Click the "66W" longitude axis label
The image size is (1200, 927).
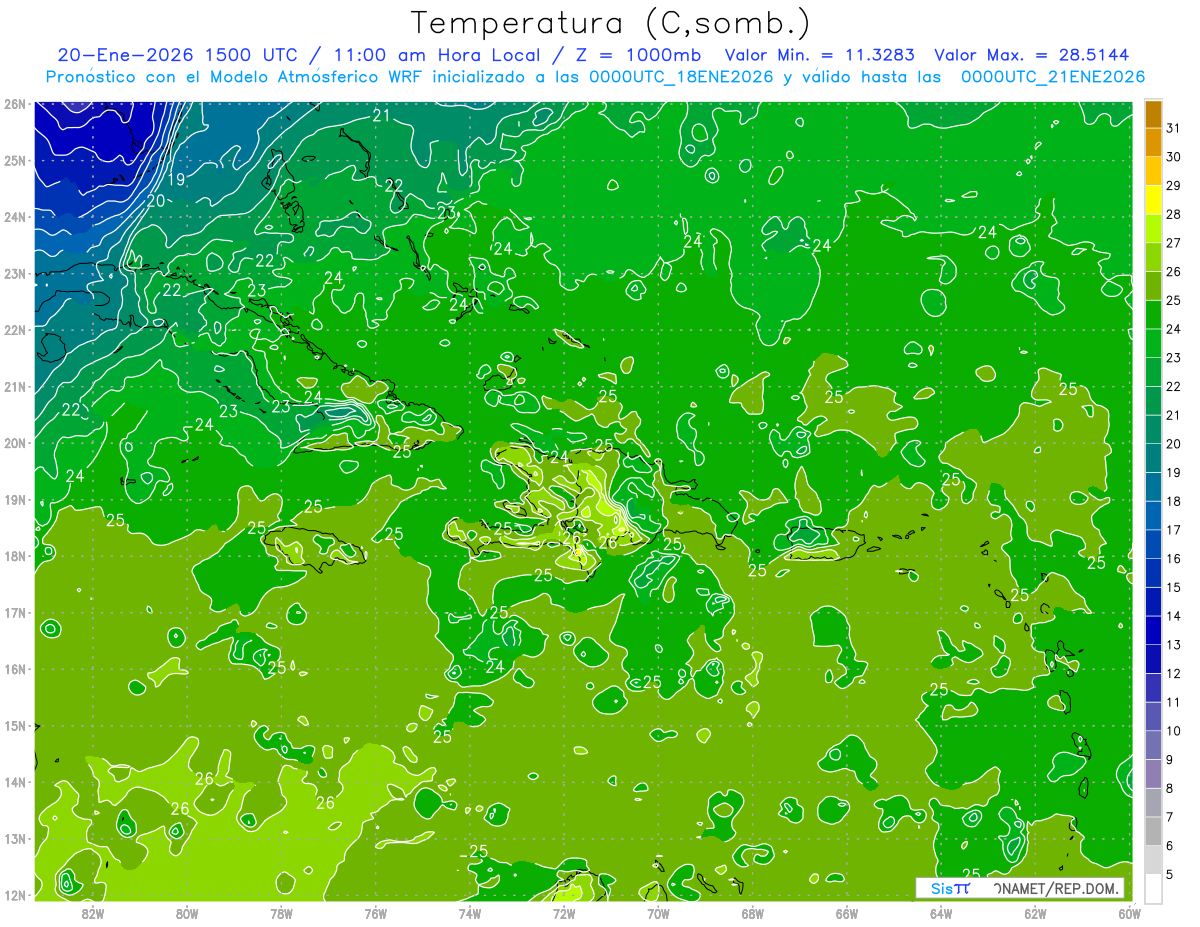[847, 912]
